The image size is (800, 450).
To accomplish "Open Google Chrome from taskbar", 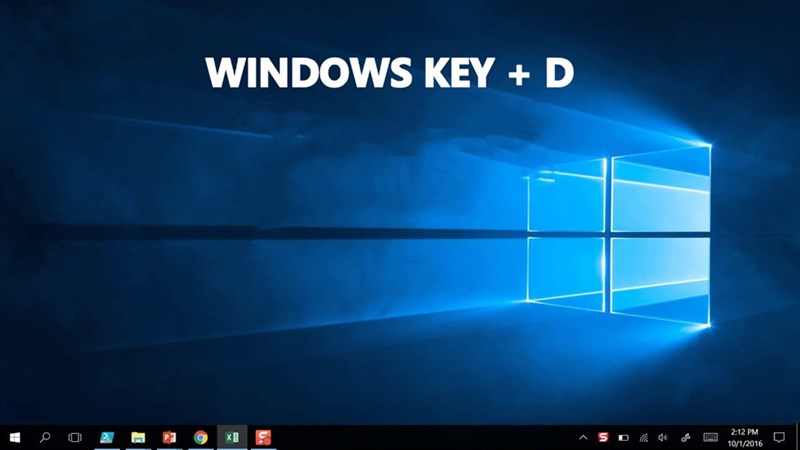I will pyautogui.click(x=201, y=437).
